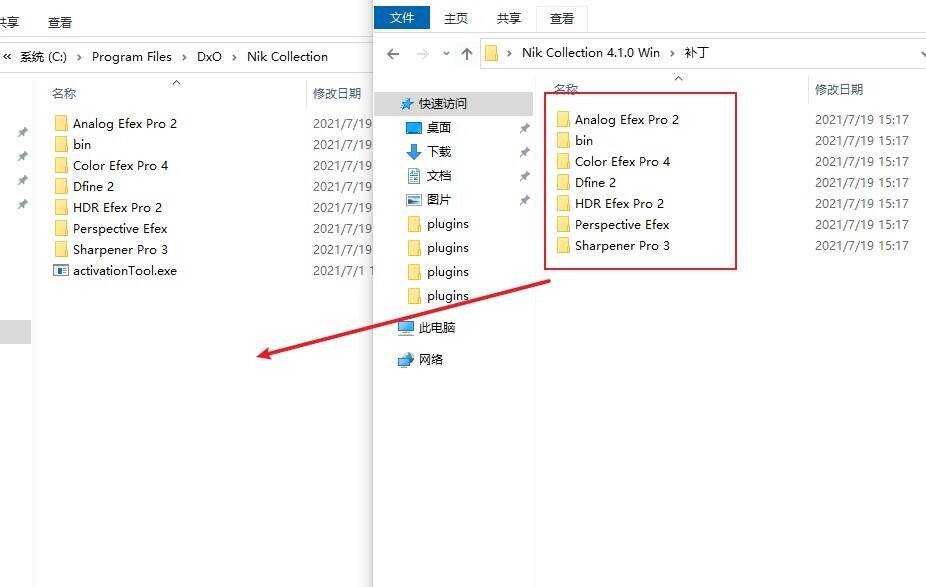
Task: Select HDR Efex Pro 2 folder in left window
Action: click(117, 207)
